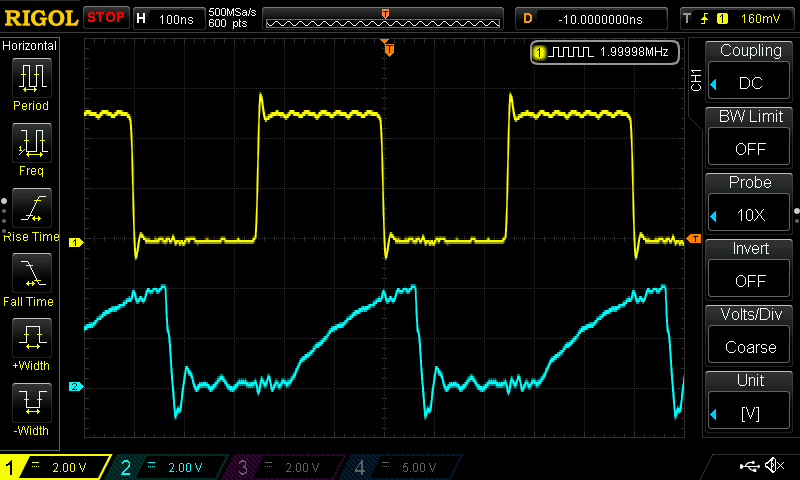Image resolution: width=800 pixels, height=480 pixels.
Task: Click the trigger level 160mV readout
Action: (x=760, y=19)
